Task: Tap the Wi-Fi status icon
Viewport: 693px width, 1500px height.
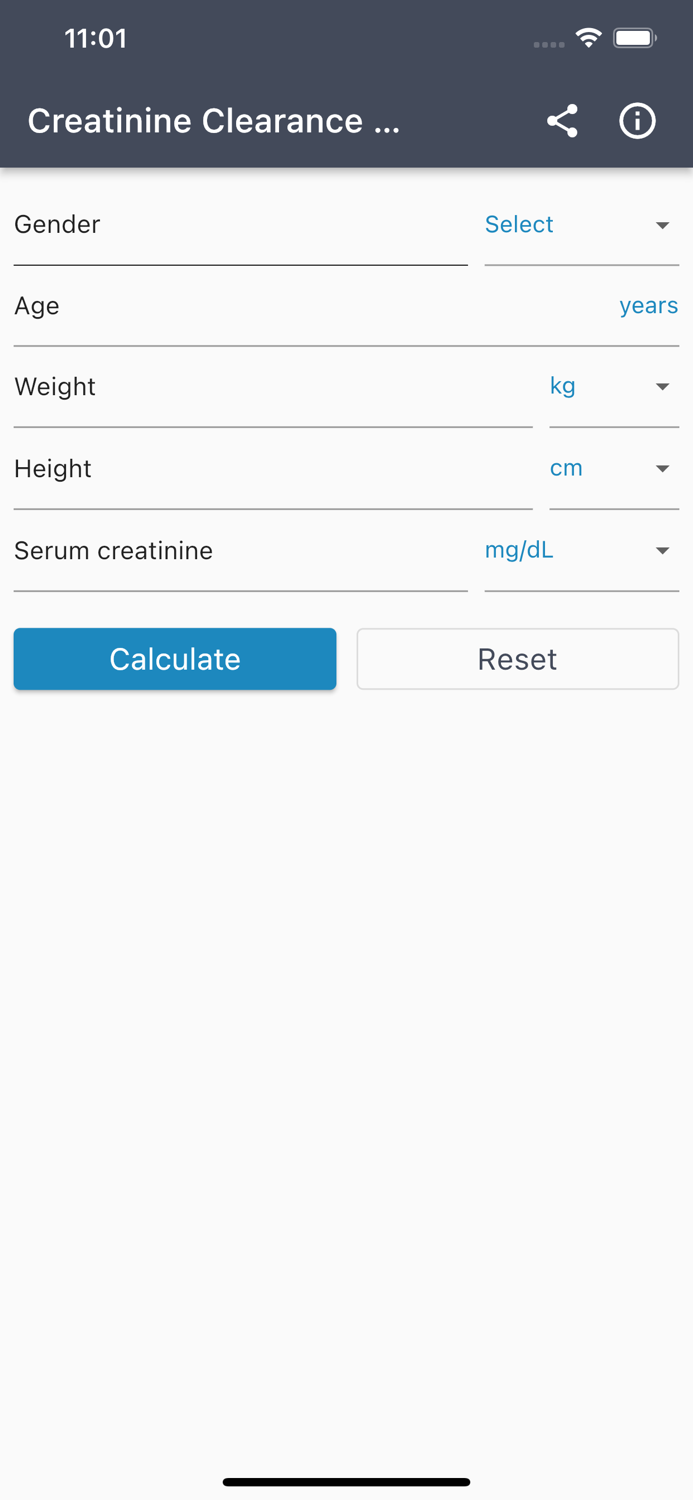Action: click(x=588, y=37)
